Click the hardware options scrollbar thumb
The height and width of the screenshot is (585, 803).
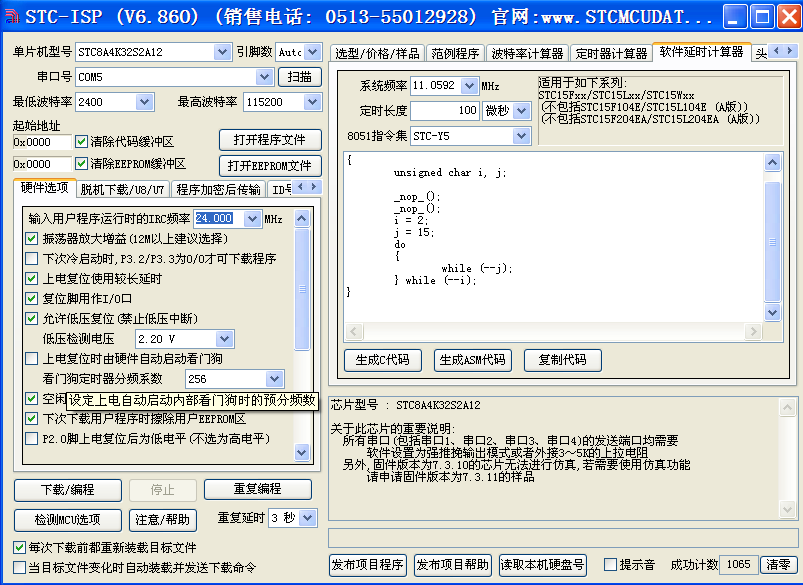pos(302,289)
